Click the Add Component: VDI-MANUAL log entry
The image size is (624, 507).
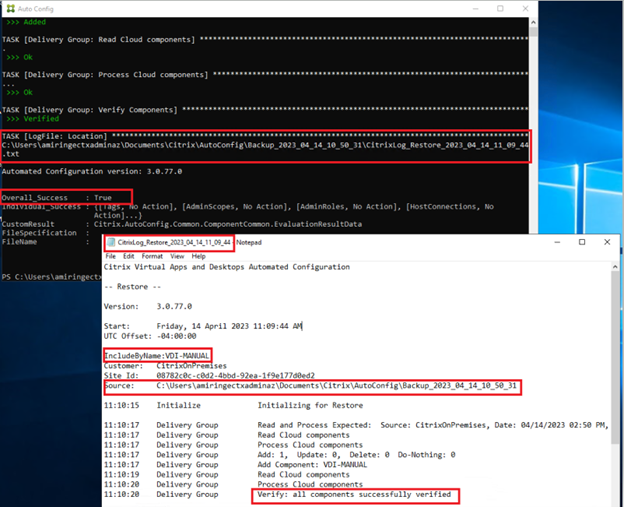pos(236,464)
